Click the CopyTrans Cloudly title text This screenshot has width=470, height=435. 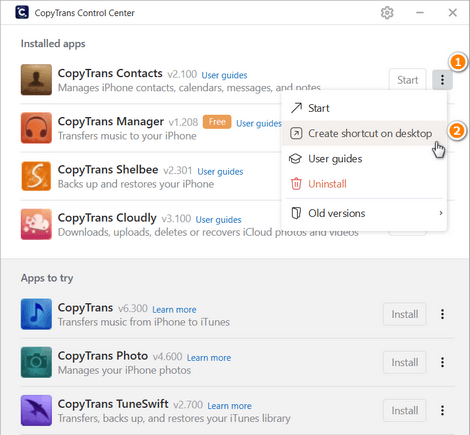click(x=107, y=218)
